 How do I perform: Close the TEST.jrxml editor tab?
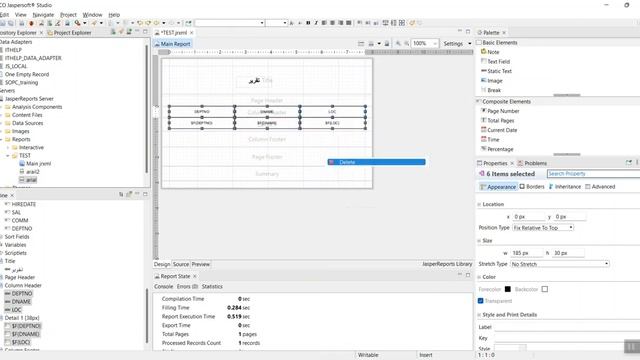click(192, 33)
